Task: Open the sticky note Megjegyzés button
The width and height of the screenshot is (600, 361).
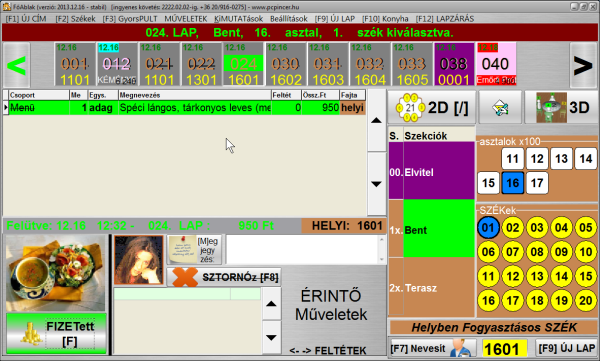Action: (x=194, y=250)
